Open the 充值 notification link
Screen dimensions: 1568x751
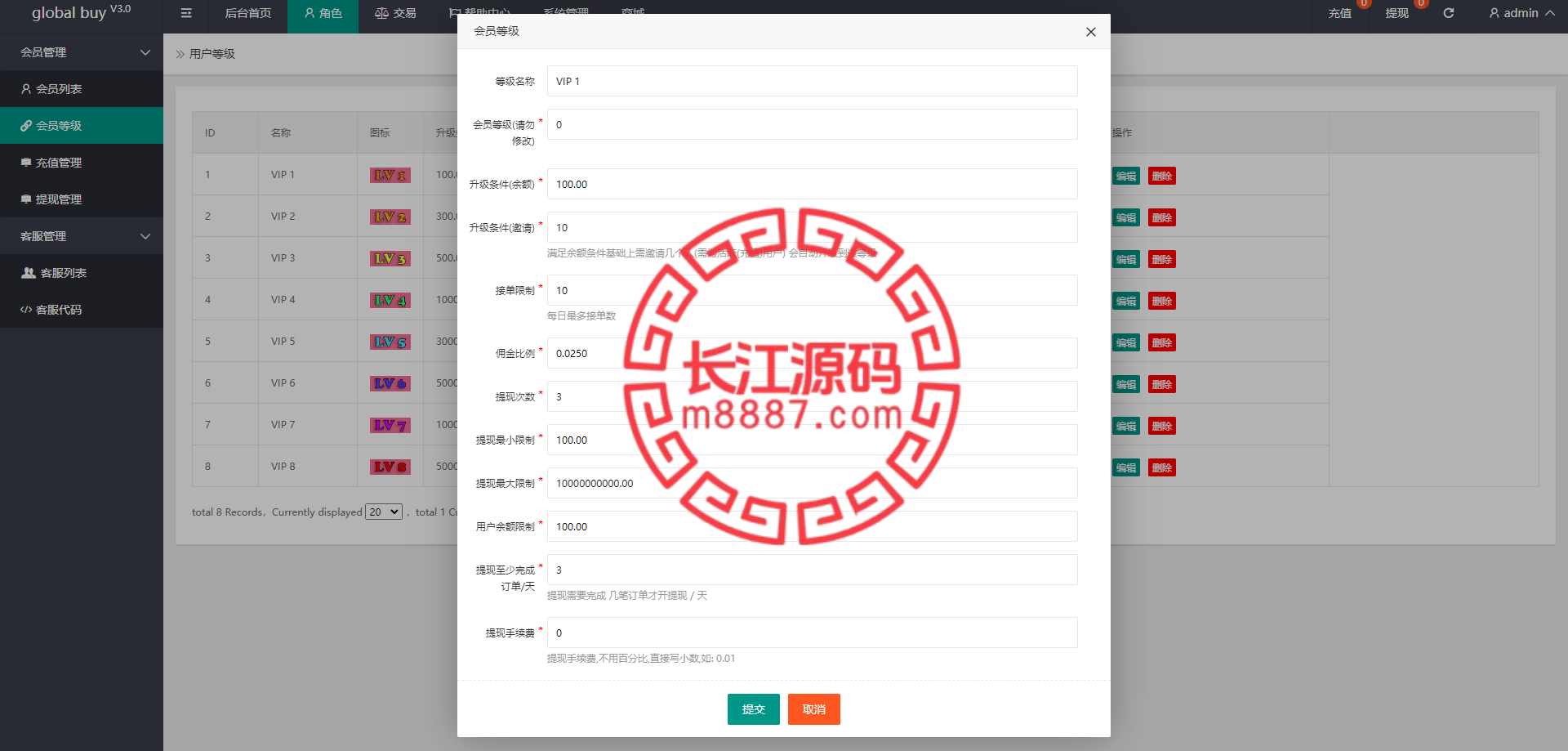1340,13
